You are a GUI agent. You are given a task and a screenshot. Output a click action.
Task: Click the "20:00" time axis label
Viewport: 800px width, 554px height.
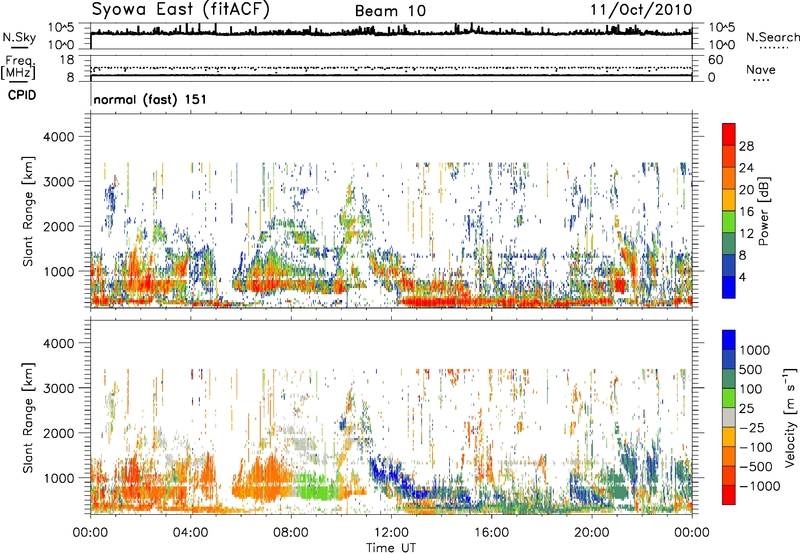[x=592, y=533]
